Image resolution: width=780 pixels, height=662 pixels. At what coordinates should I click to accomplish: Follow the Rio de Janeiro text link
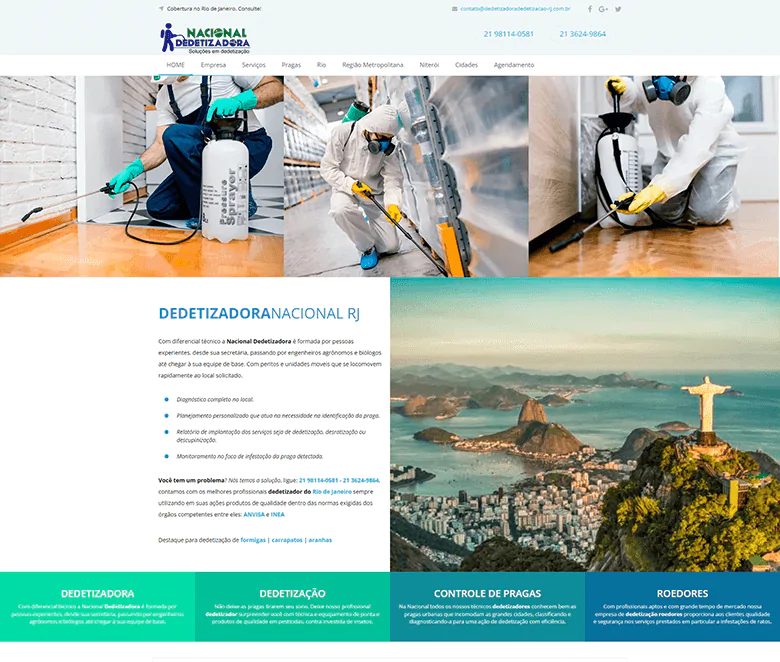pyautogui.click(x=332, y=491)
